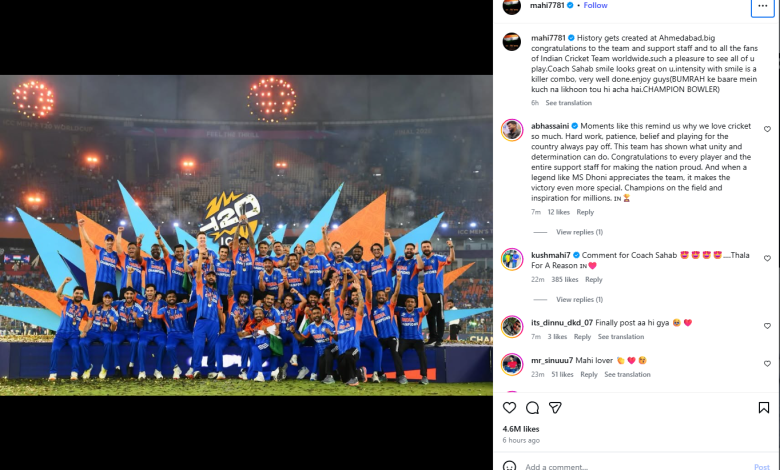
Task: Like mr_sinuuu7's comment heart
Action: click(767, 364)
